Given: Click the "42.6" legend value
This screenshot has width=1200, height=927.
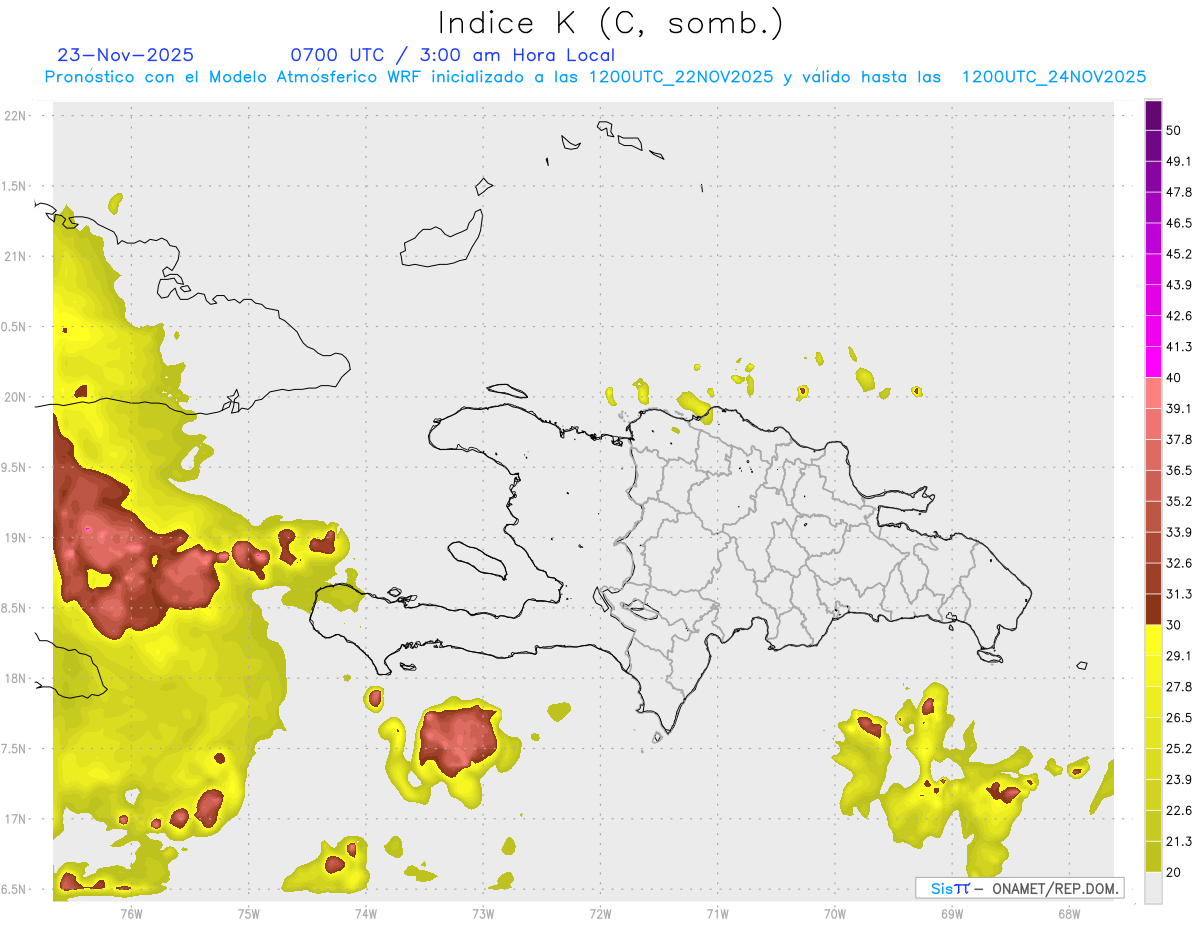Looking at the screenshot, I should tap(1179, 316).
